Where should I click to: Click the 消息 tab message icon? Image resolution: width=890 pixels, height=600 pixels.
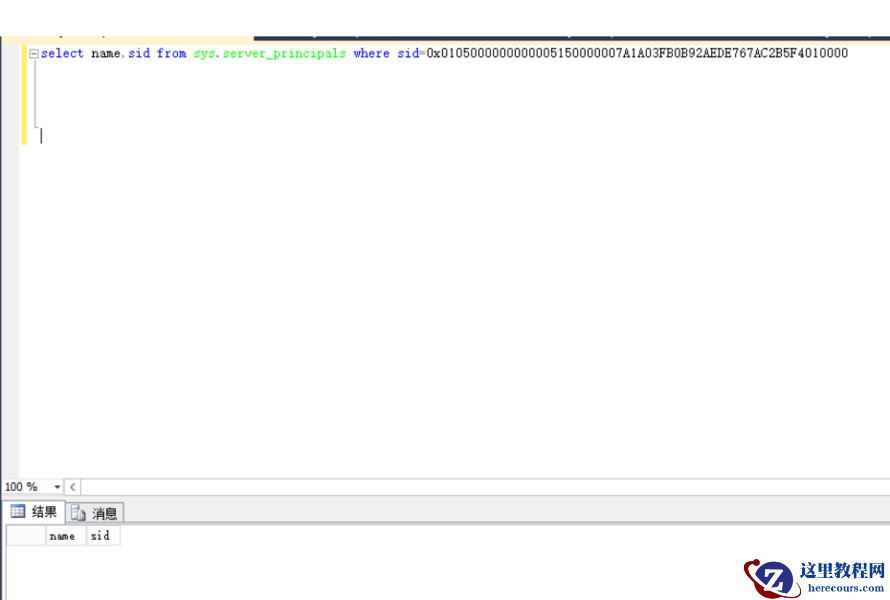pyautogui.click(x=78, y=513)
